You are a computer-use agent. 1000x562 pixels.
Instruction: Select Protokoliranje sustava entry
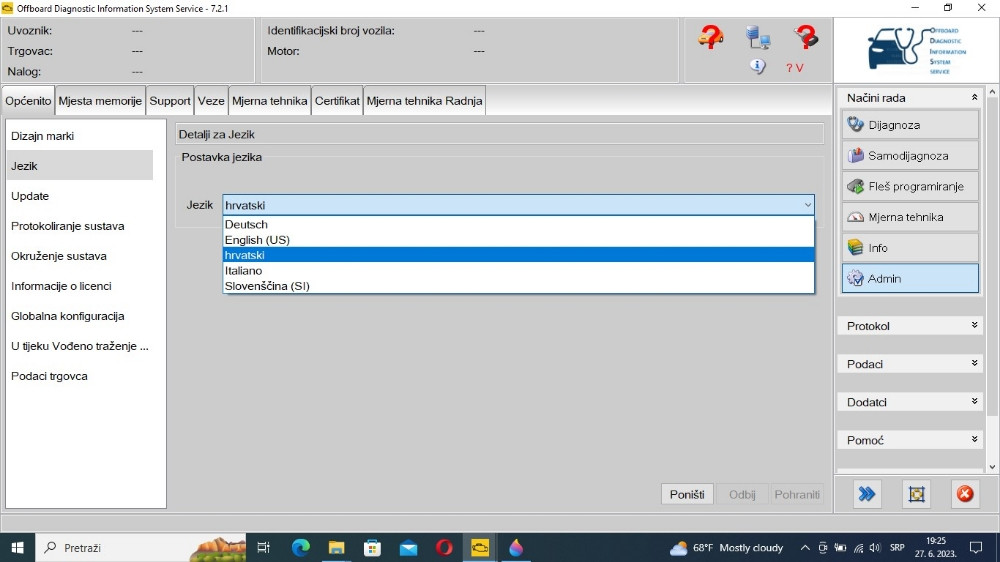[80, 226]
